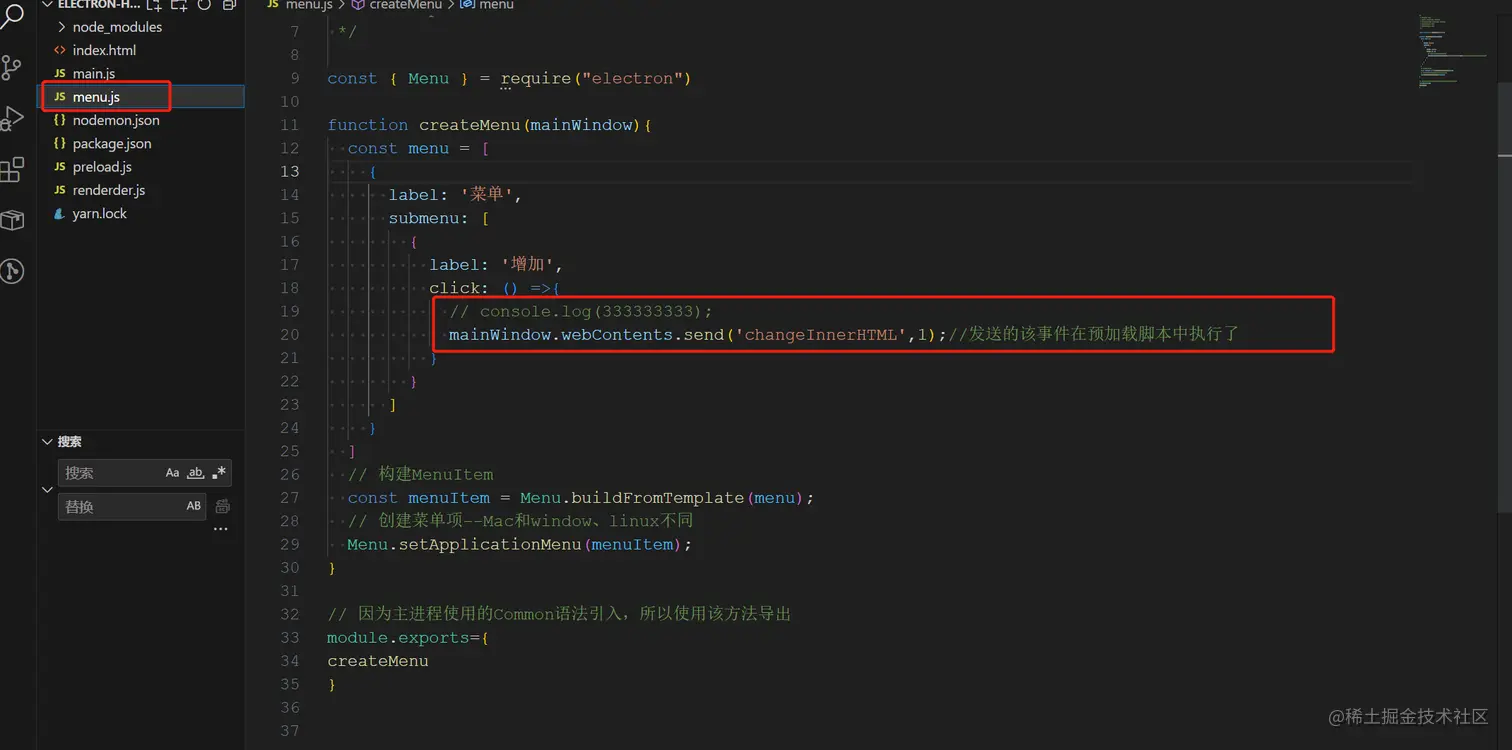Toggle Match Case in search box
Screen dimensions: 1512x750
tap(172, 473)
